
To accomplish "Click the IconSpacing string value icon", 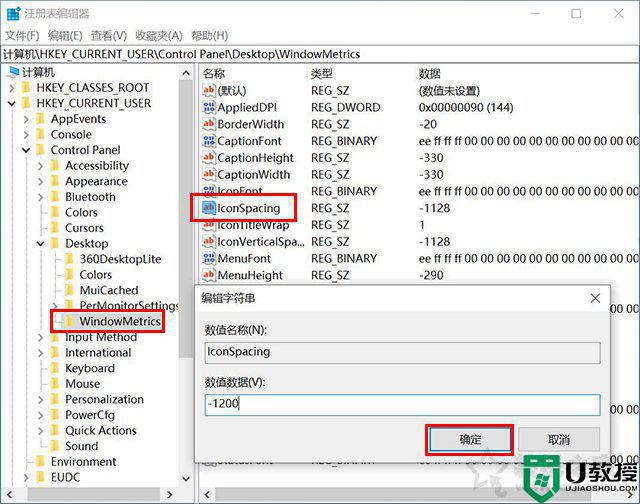I will pos(209,208).
